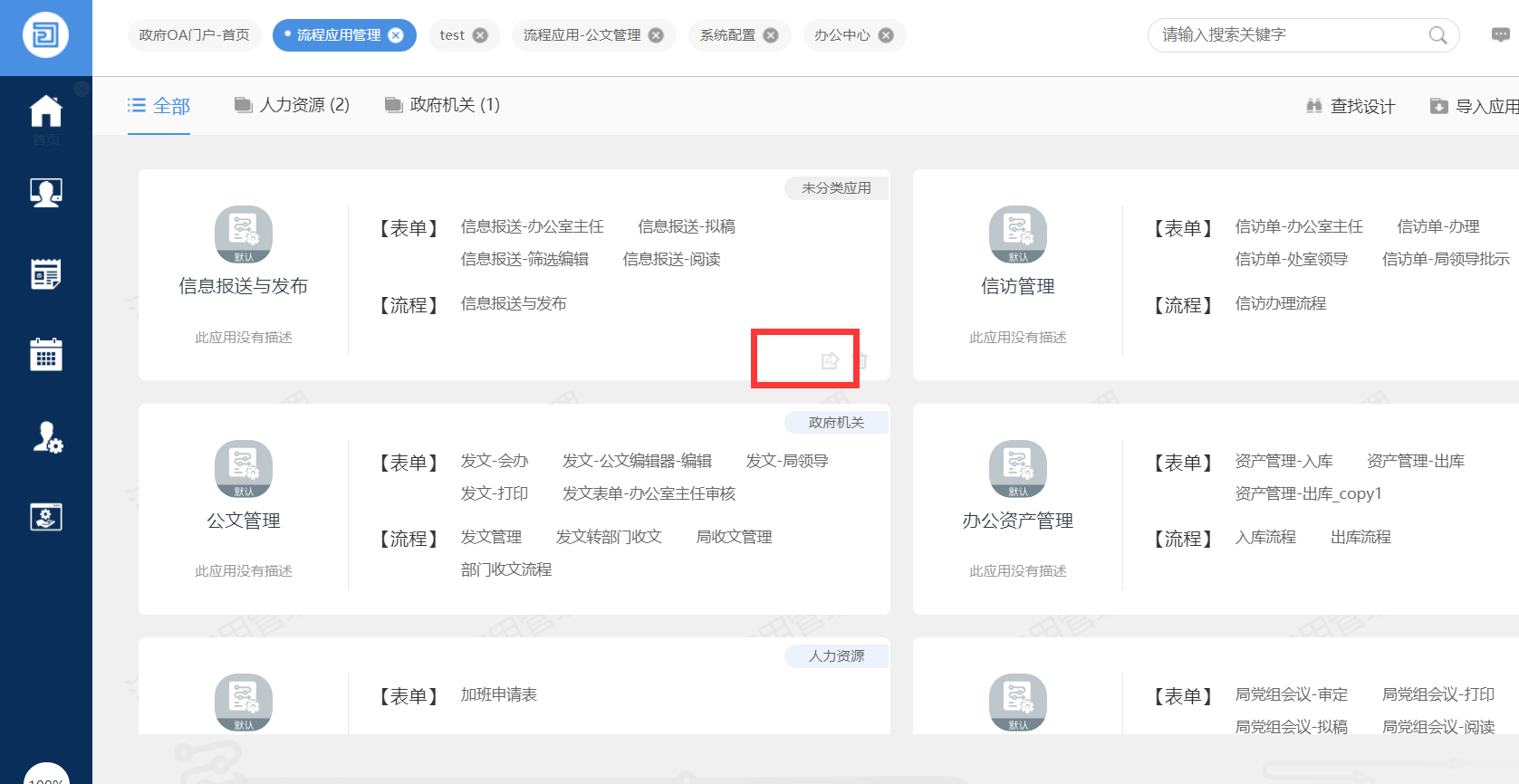
Task: Click the round app icon above 信息报送与发布
Action: coord(244,235)
